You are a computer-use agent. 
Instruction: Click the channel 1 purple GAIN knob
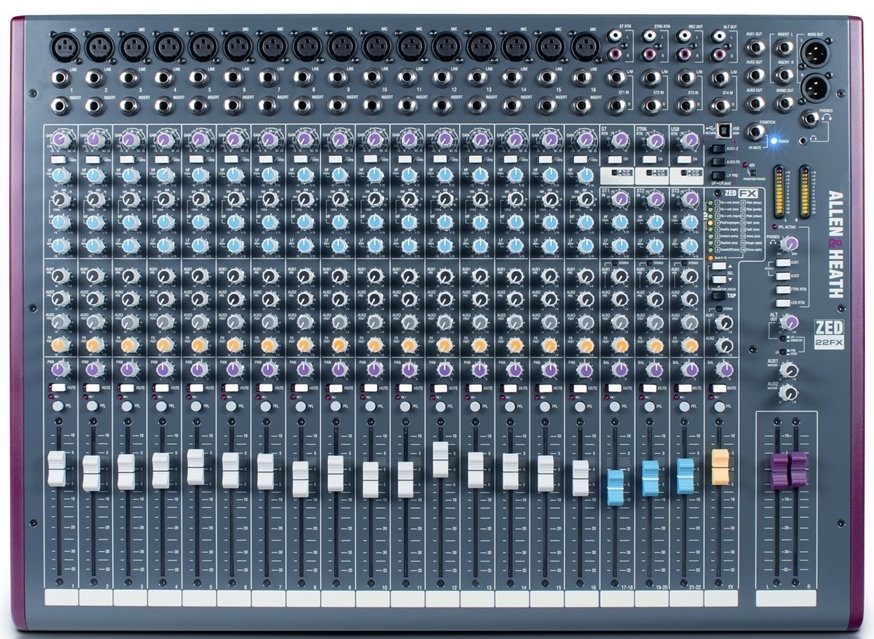click(59, 139)
